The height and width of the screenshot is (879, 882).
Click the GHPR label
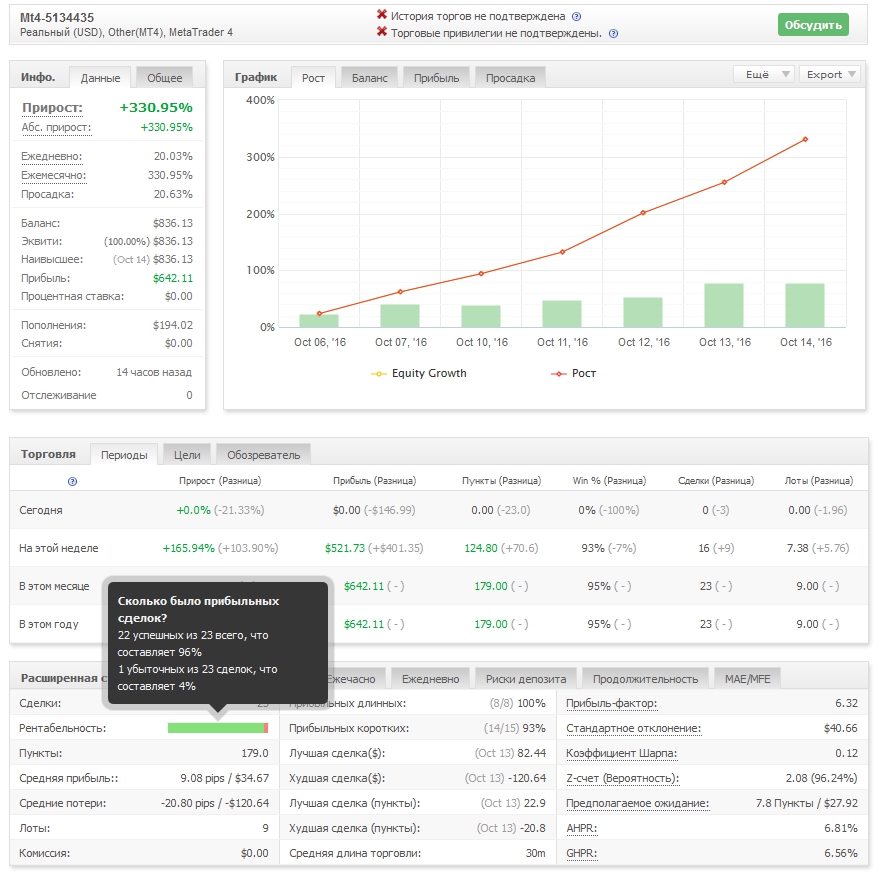pos(581,853)
